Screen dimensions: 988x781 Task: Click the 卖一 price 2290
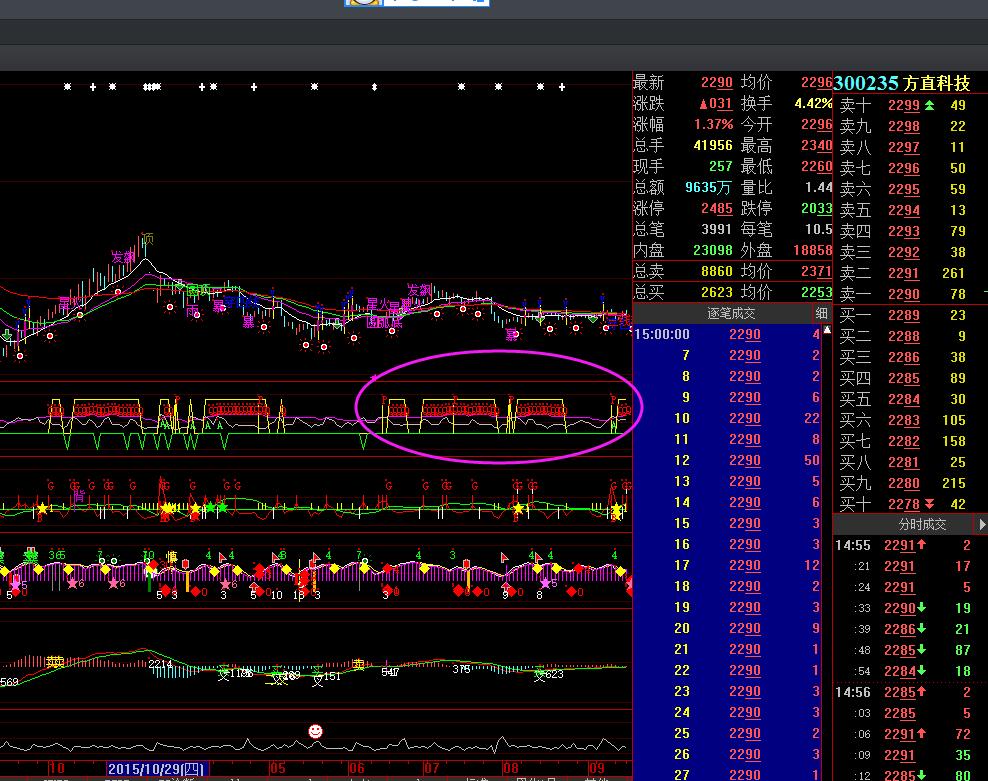click(904, 294)
